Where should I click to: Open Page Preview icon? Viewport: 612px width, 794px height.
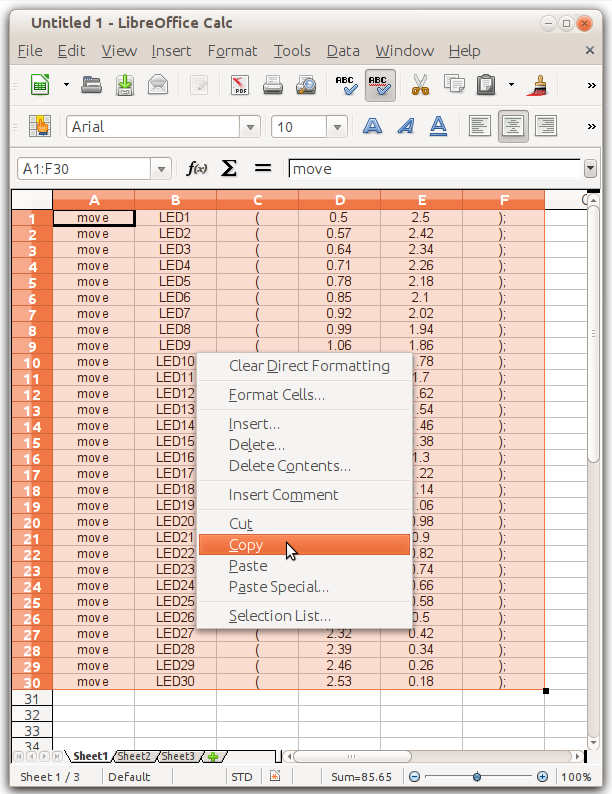tap(306, 85)
